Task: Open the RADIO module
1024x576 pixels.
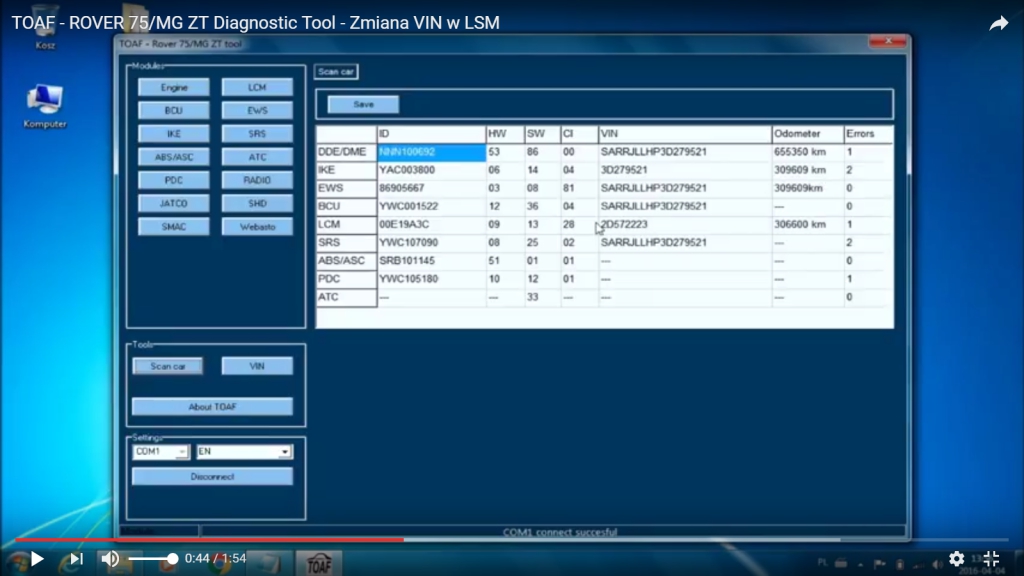Action: [257, 180]
